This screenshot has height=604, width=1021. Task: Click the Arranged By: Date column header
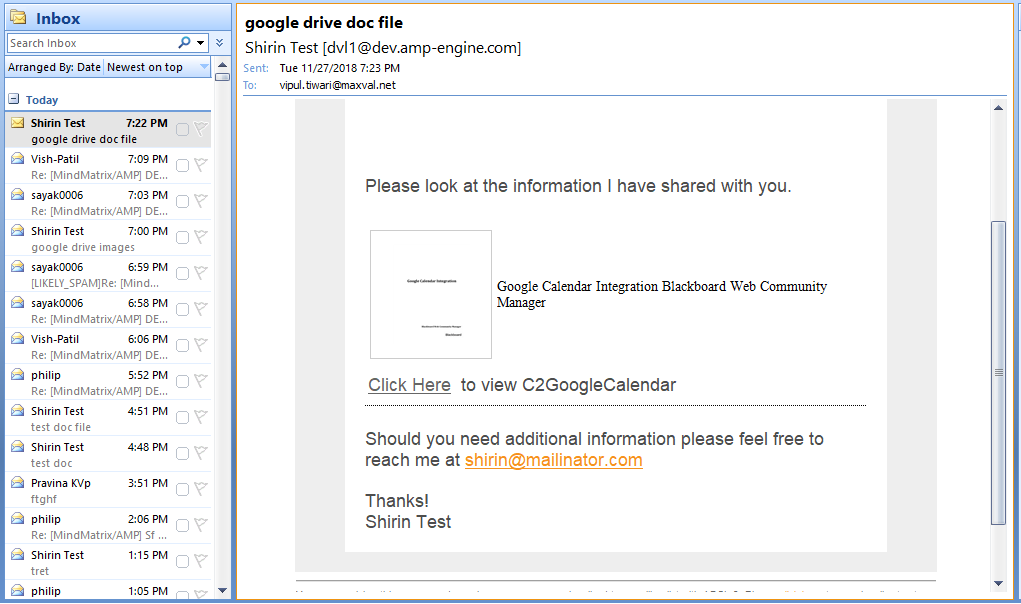(x=54, y=67)
